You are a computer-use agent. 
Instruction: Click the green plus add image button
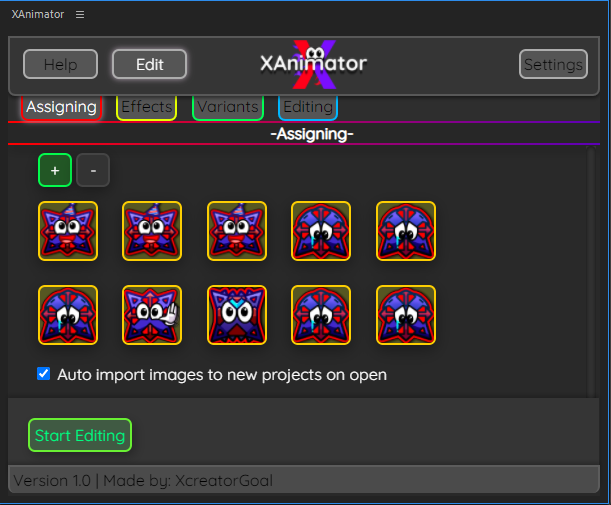[54, 171]
